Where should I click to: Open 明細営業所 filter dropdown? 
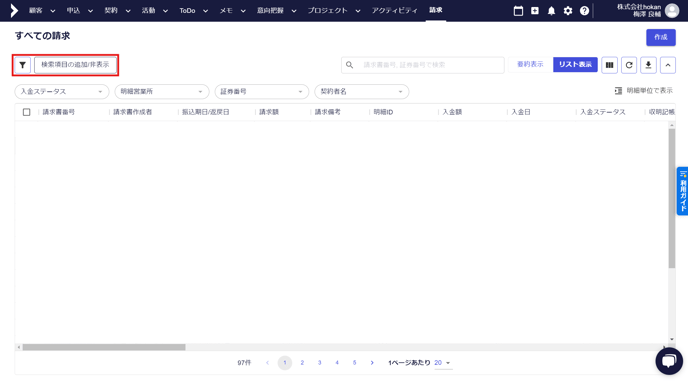[161, 91]
